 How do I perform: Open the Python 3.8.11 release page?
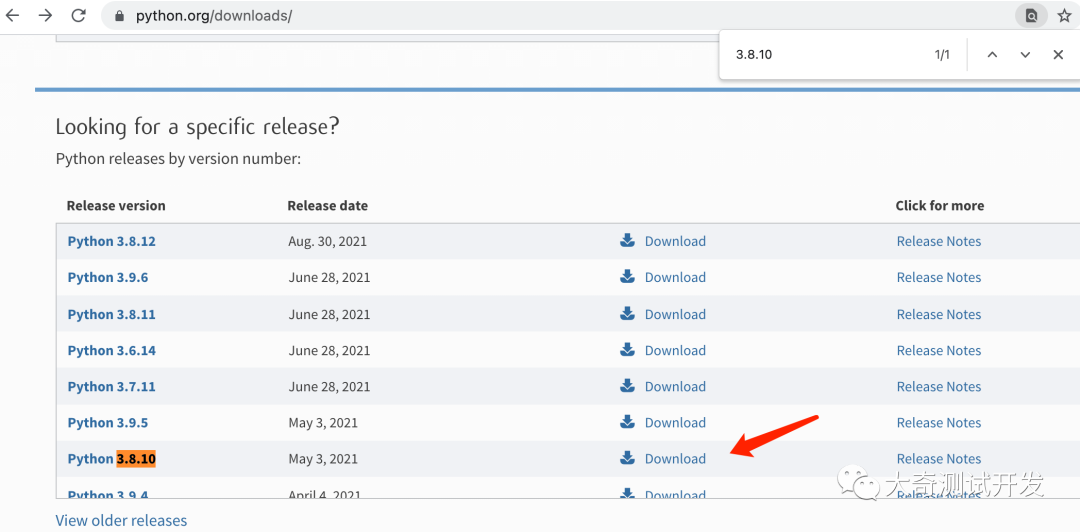tap(112, 315)
